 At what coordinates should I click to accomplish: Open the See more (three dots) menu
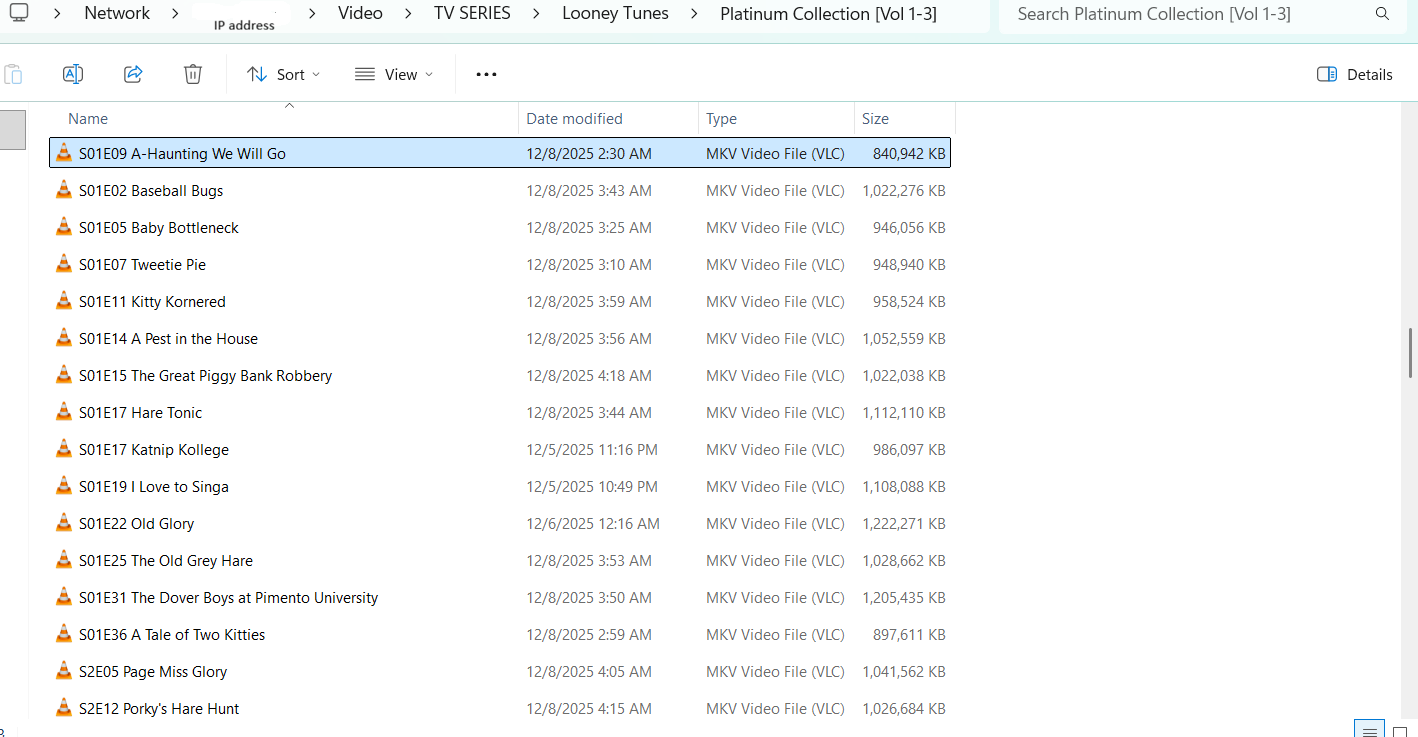[486, 74]
